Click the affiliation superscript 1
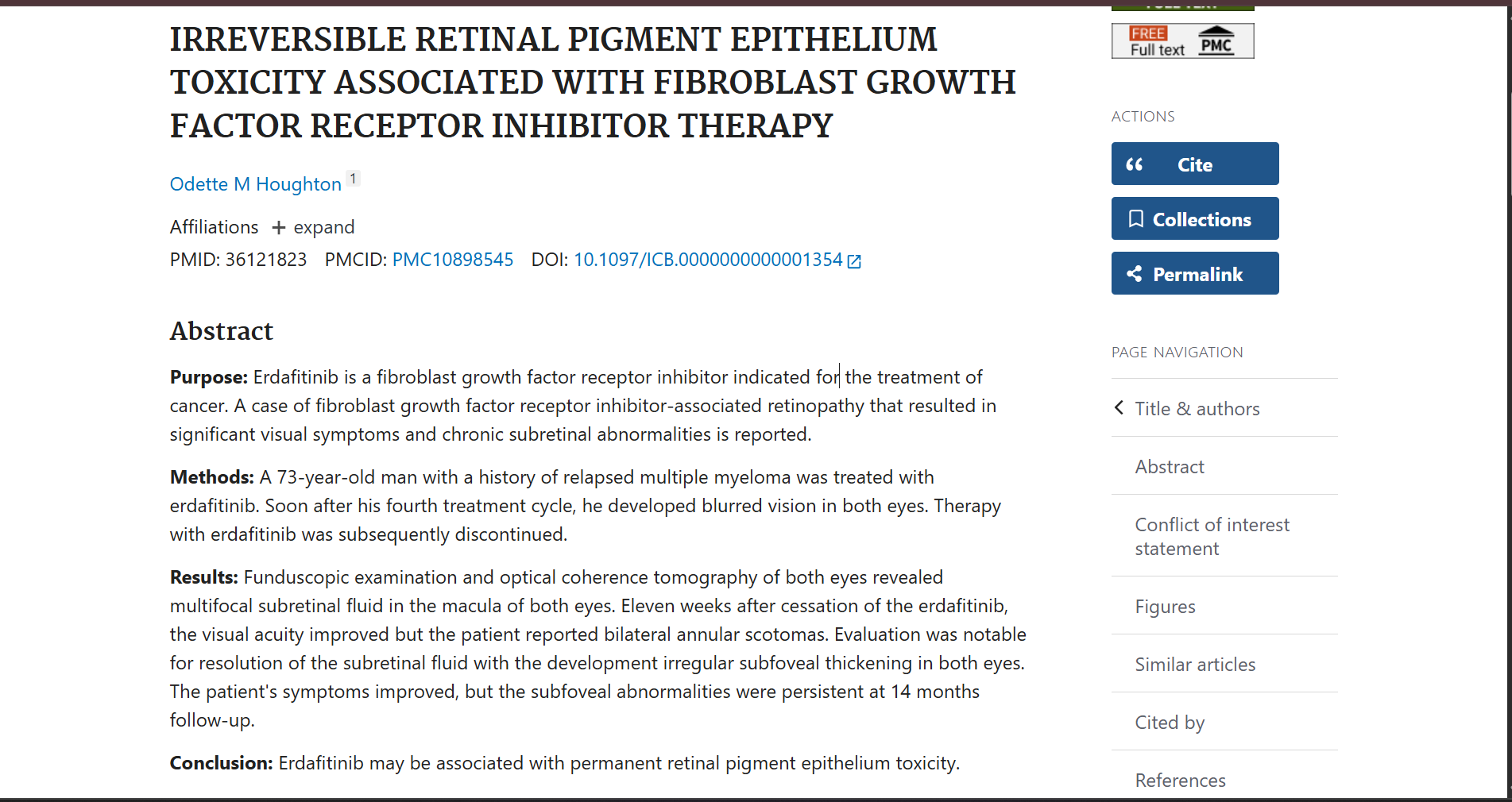 coord(354,179)
